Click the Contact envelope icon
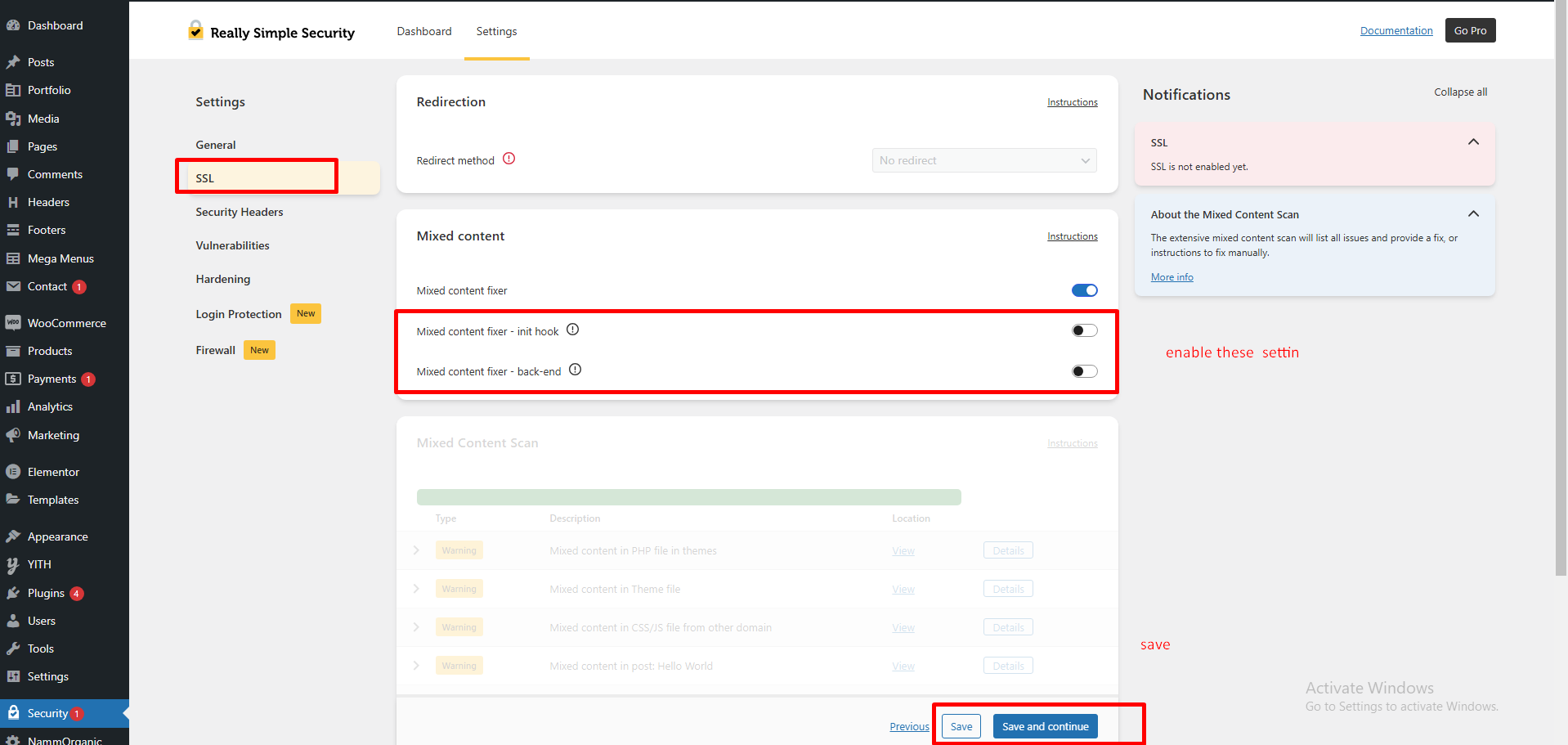 (x=13, y=286)
